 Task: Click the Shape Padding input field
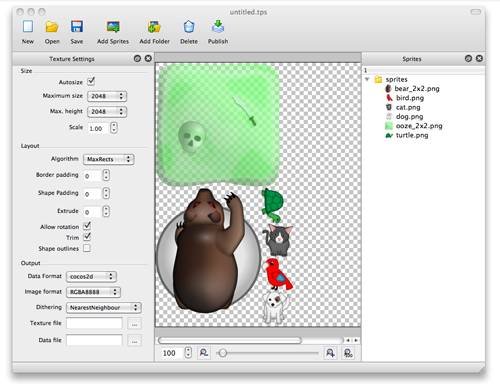point(92,193)
